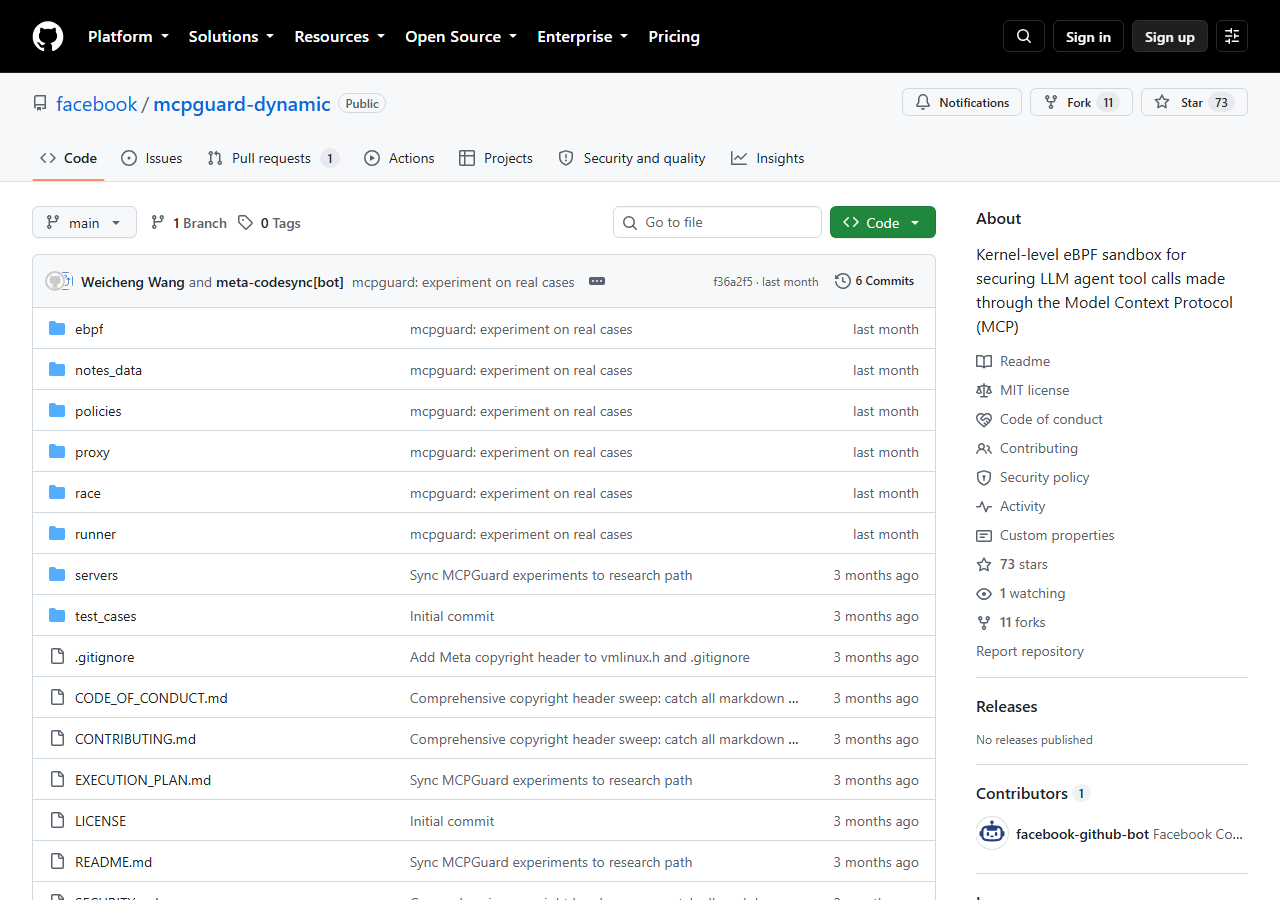Click the Sign up button
The width and height of the screenshot is (1280, 900).
click(1170, 36)
